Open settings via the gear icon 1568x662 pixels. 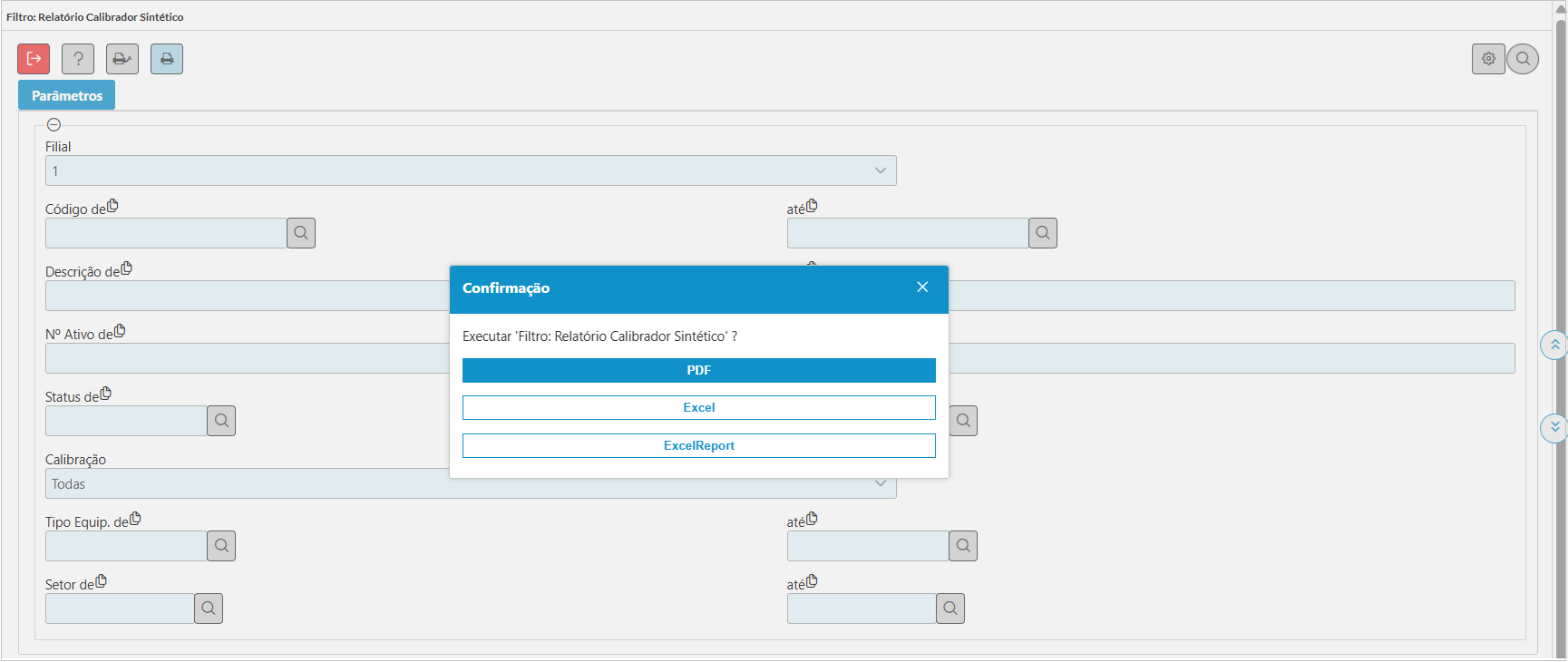click(x=1488, y=59)
